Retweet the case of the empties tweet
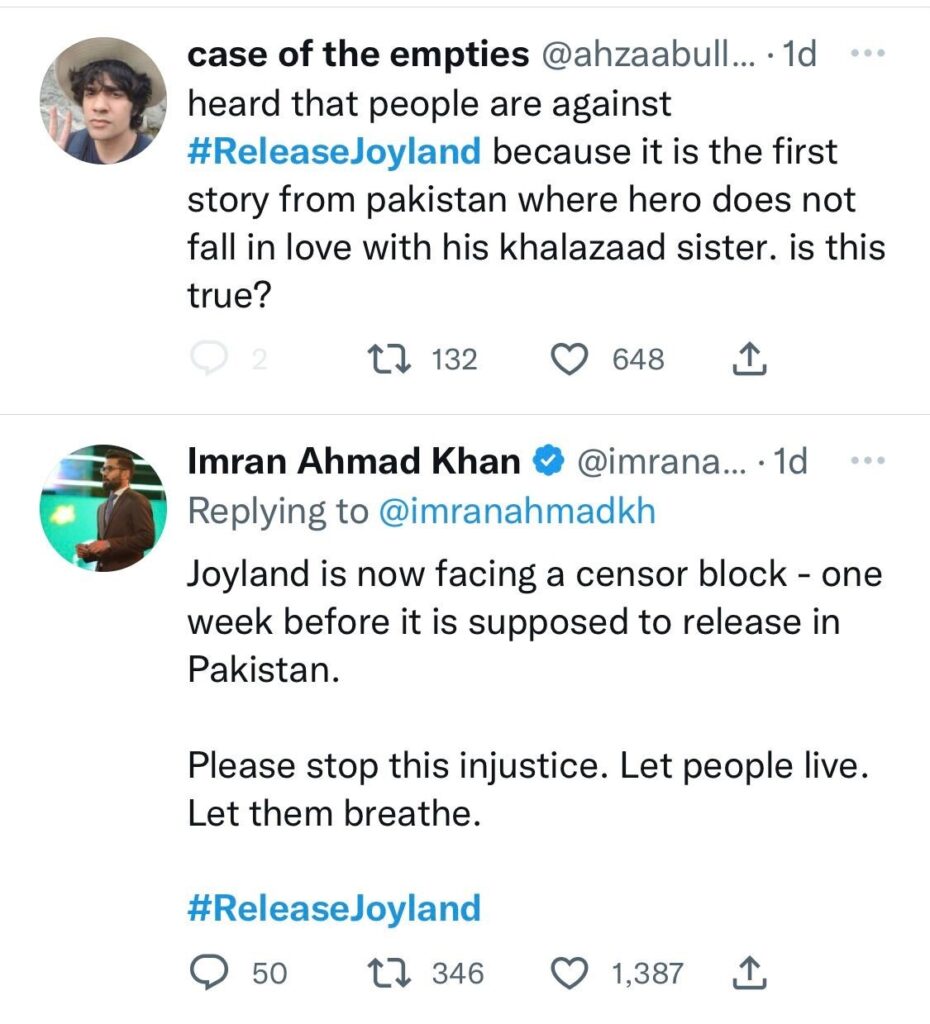 [389, 359]
